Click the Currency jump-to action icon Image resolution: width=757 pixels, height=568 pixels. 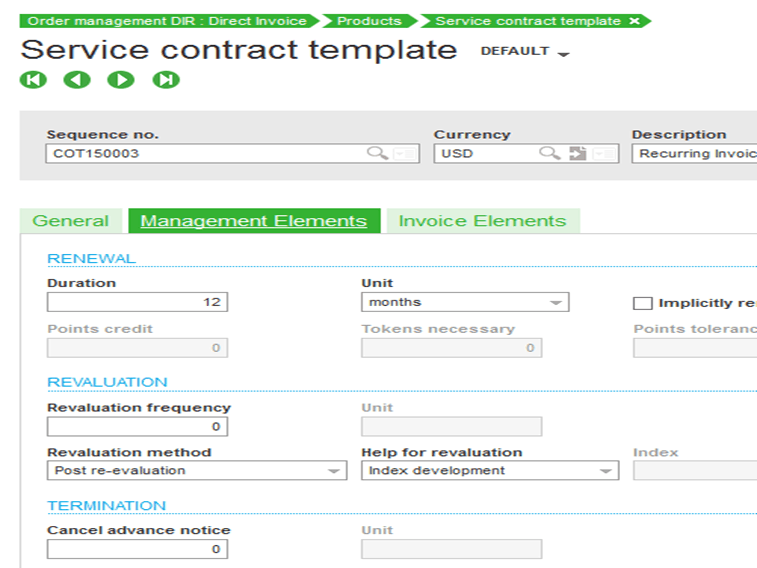click(x=577, y=154)
